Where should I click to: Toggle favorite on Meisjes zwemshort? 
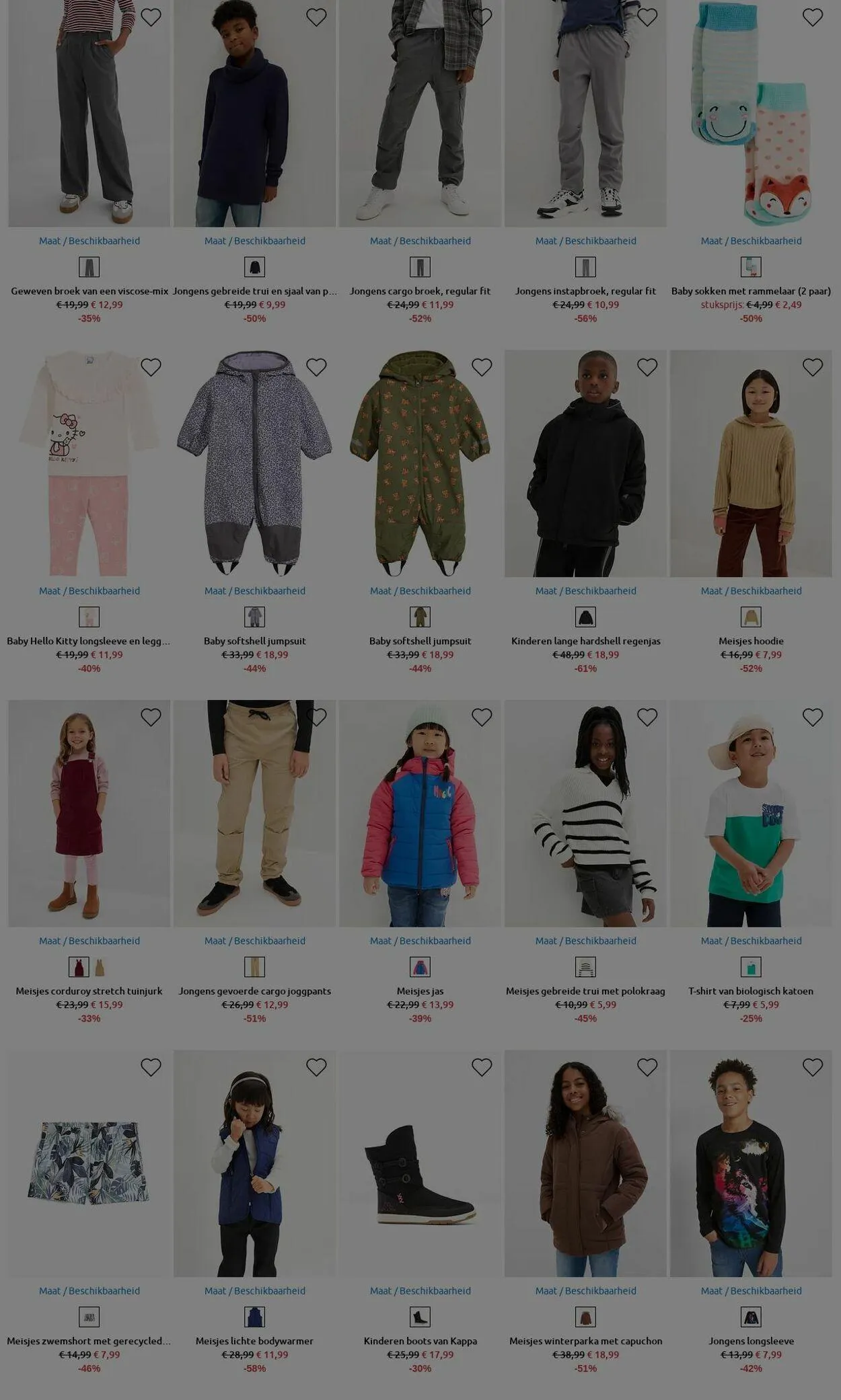pos(151,1067)
